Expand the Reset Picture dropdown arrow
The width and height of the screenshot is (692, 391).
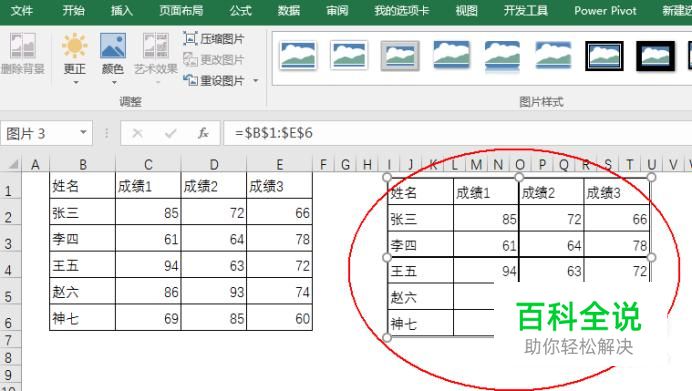coord(256,80)
